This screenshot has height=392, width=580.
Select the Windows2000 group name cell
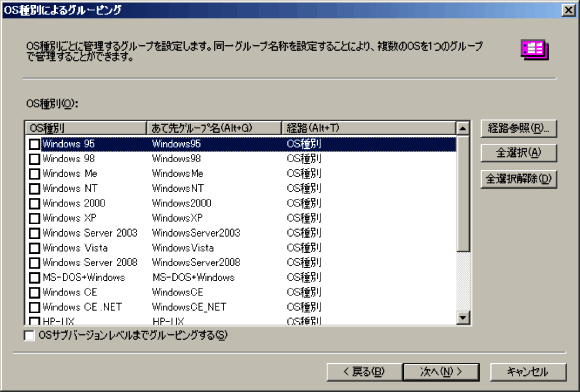click(x=181, y=203)
